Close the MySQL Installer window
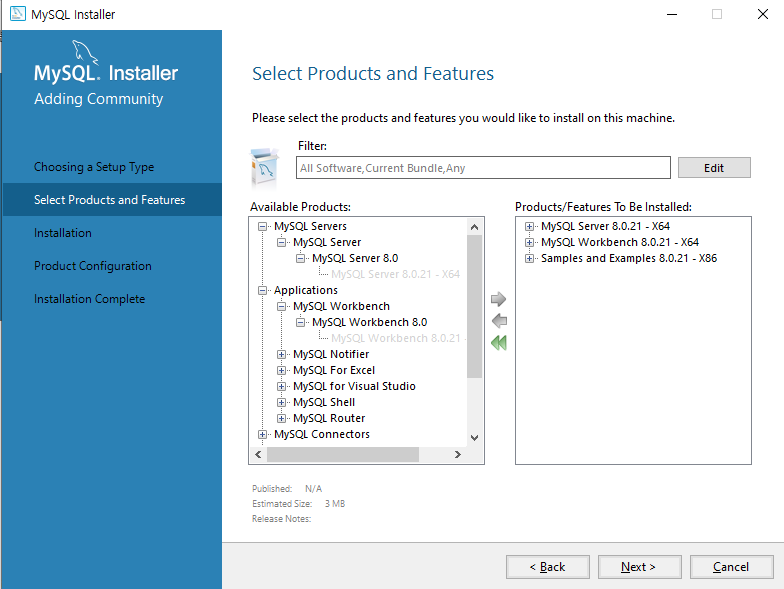784x589 pixels. (762, 14)
